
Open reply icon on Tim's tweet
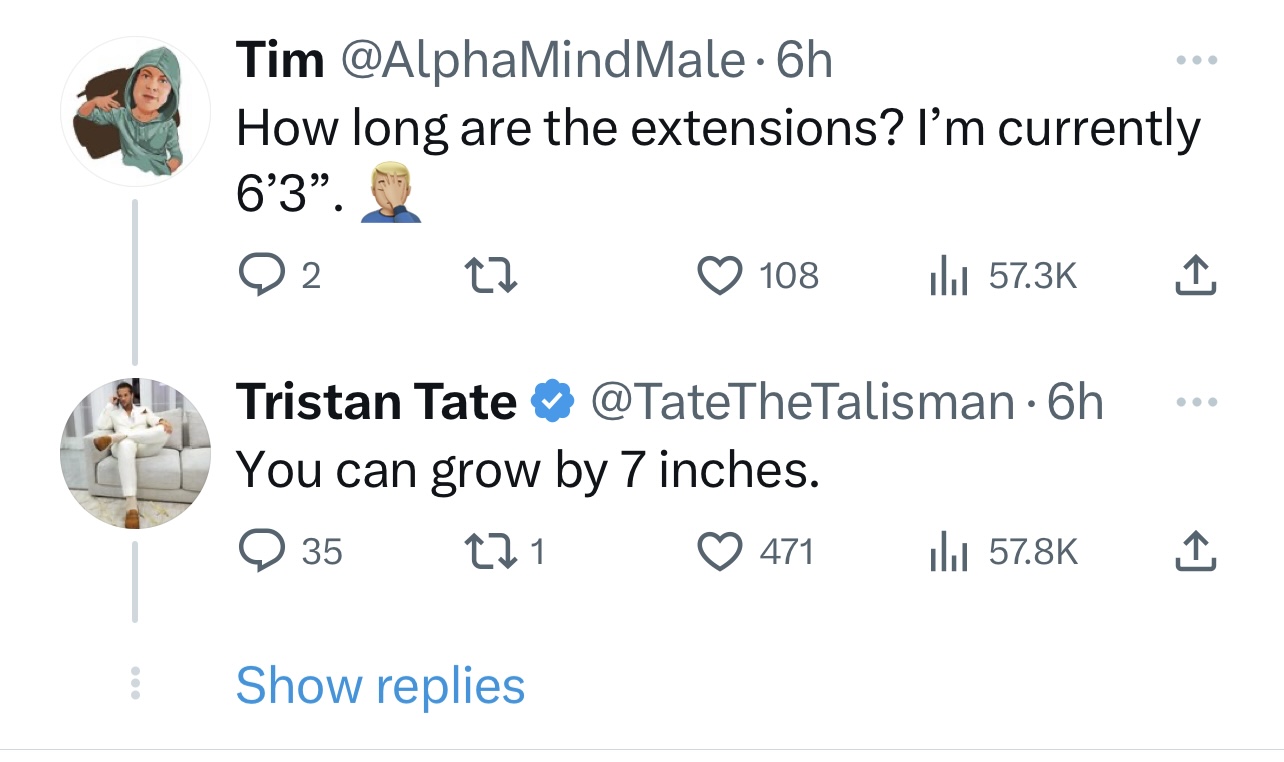261,275
